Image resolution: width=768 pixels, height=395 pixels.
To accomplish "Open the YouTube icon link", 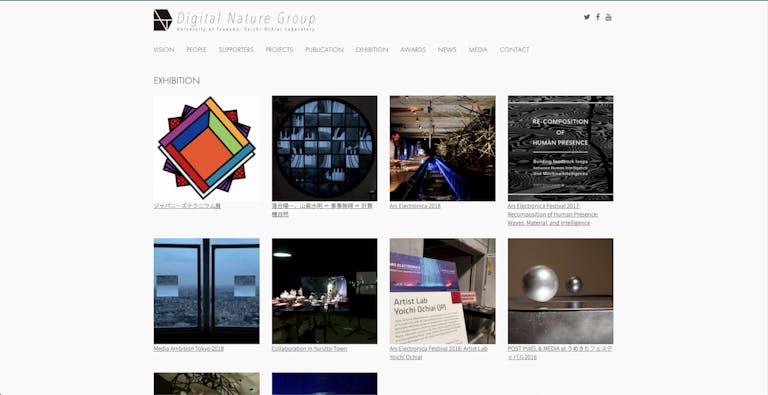I will [608, 17].
